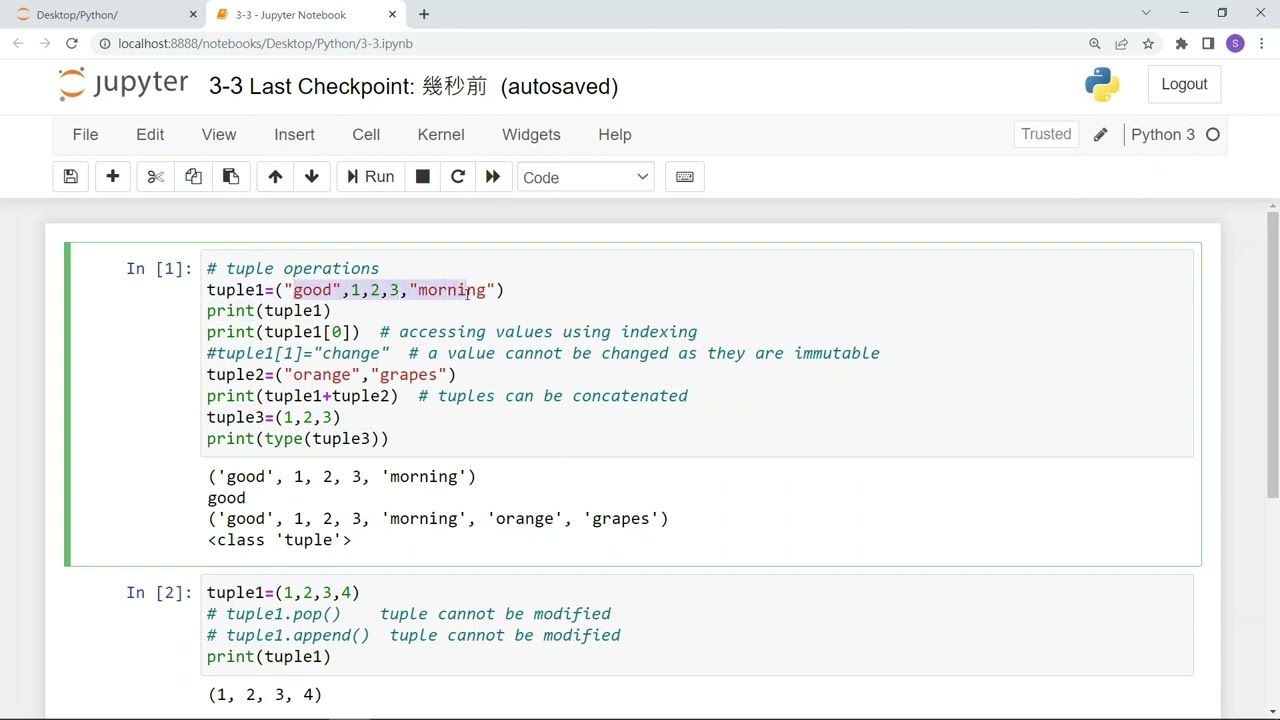Image resolution: width=1280 pixels, height=720 pixels.
Task: Cut selected cells with scissors icon
Action: click(155, 177)
